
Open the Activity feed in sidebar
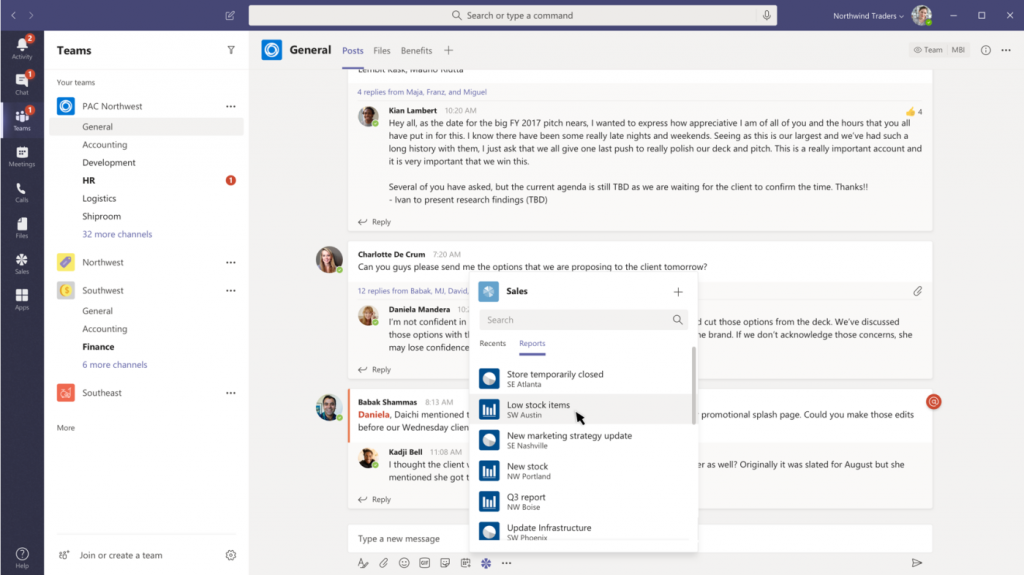pos(22,47)
